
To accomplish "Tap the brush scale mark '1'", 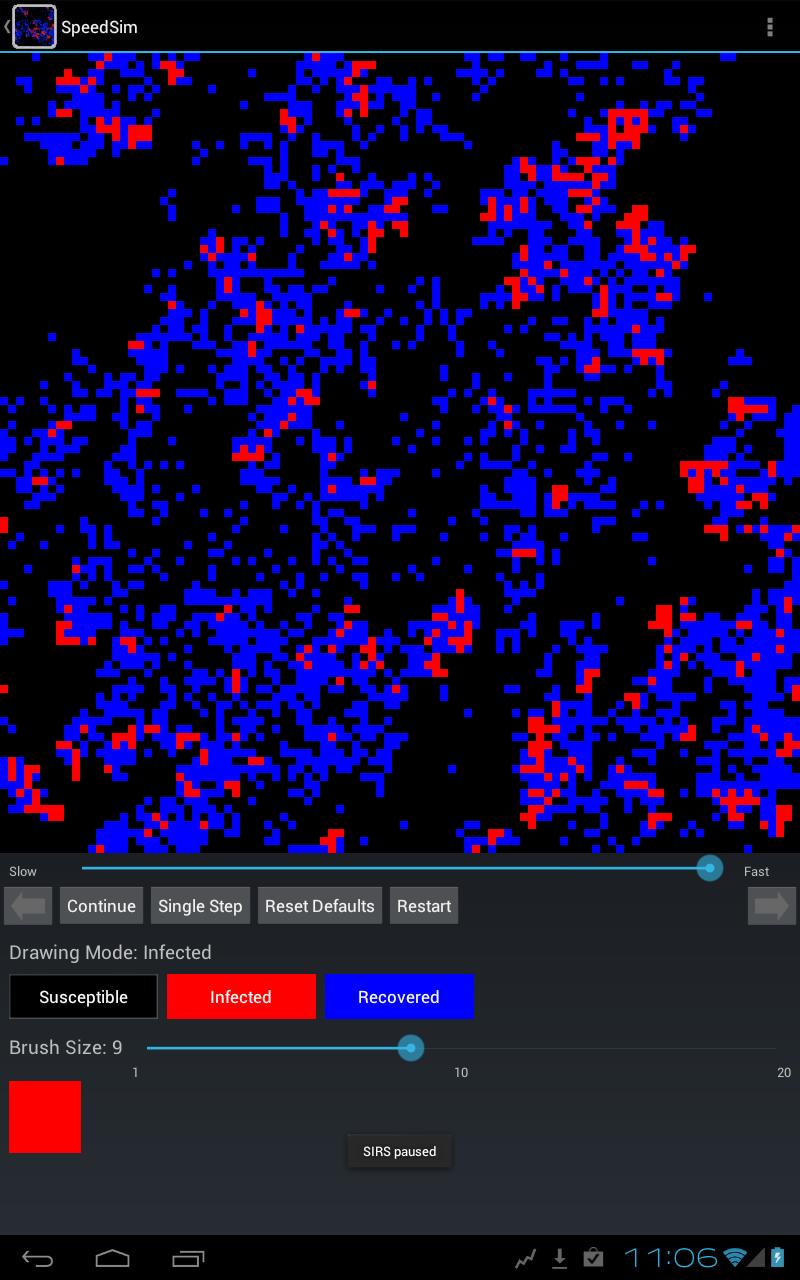I will pyautogui.click(x=136, y=1072).
